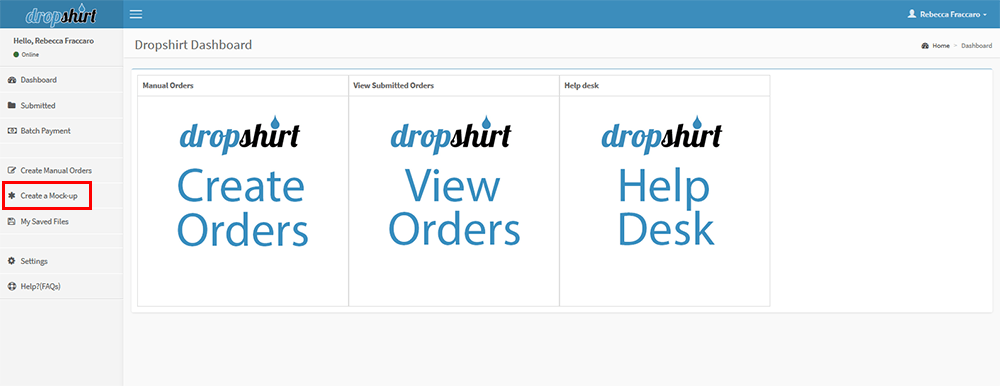1000x386 pixels.
Task: Click the View Submitted Orders panel heading
Action: 393,85
